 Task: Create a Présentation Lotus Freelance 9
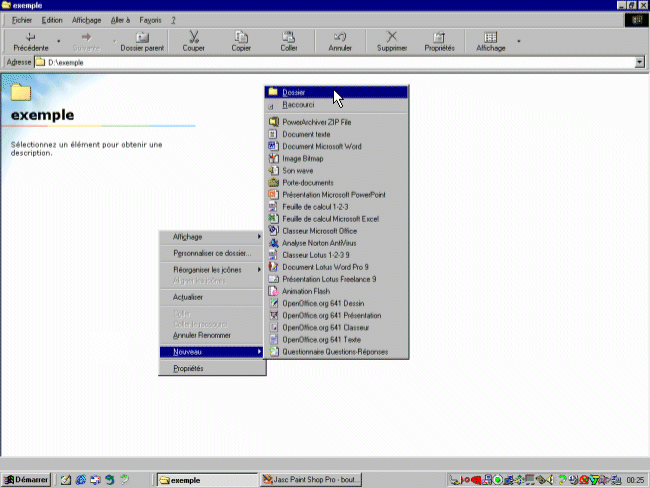tap(336, 279)
